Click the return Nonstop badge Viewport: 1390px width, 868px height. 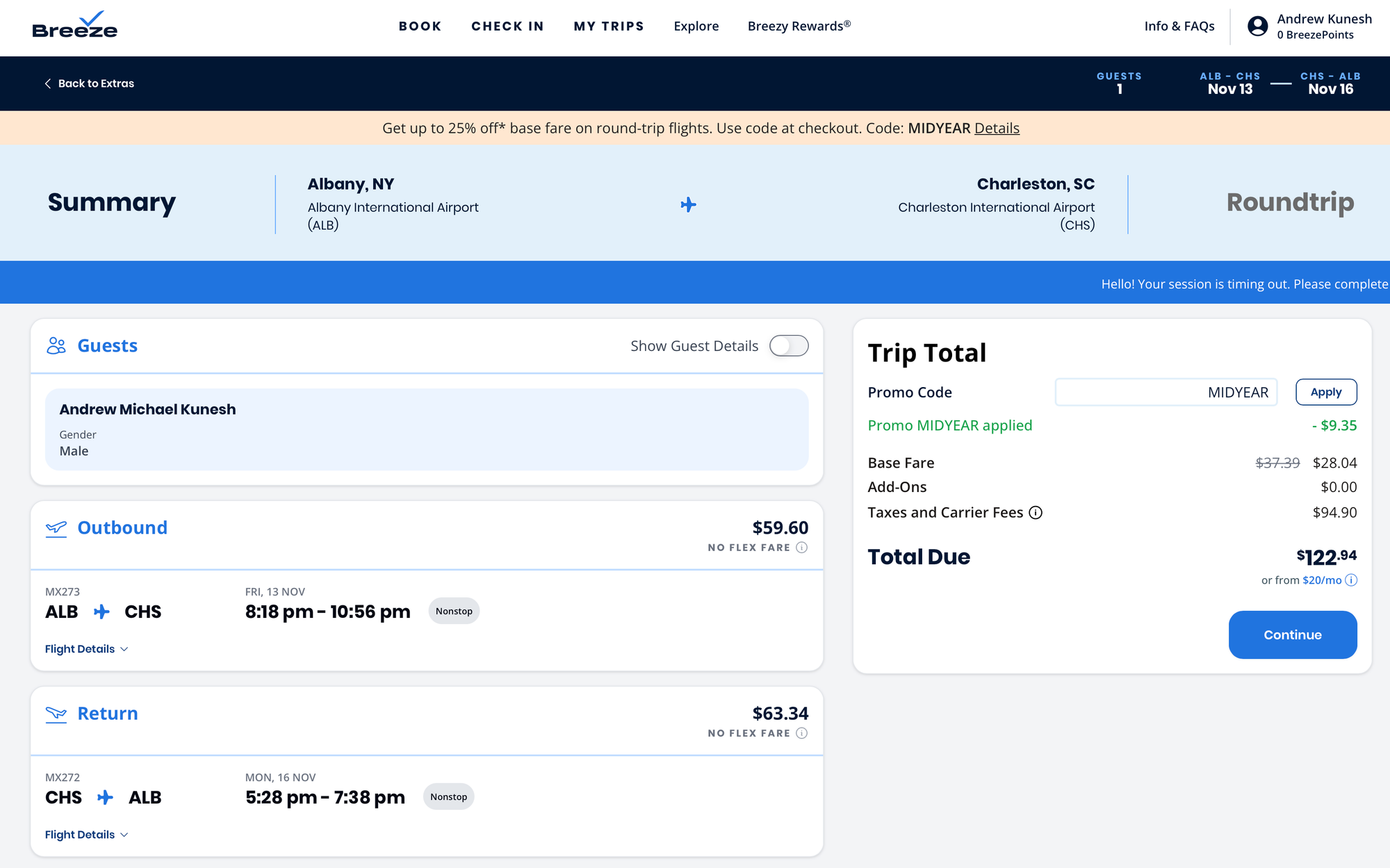tap(448, 796)
